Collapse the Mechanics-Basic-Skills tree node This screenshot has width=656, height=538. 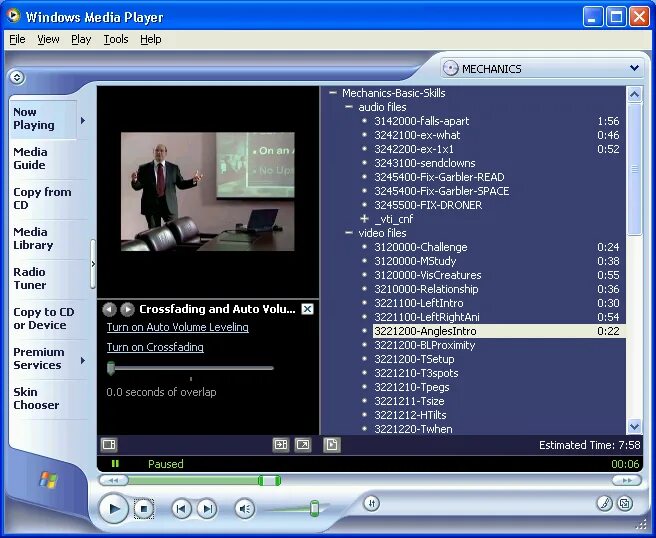pos(333,93)
